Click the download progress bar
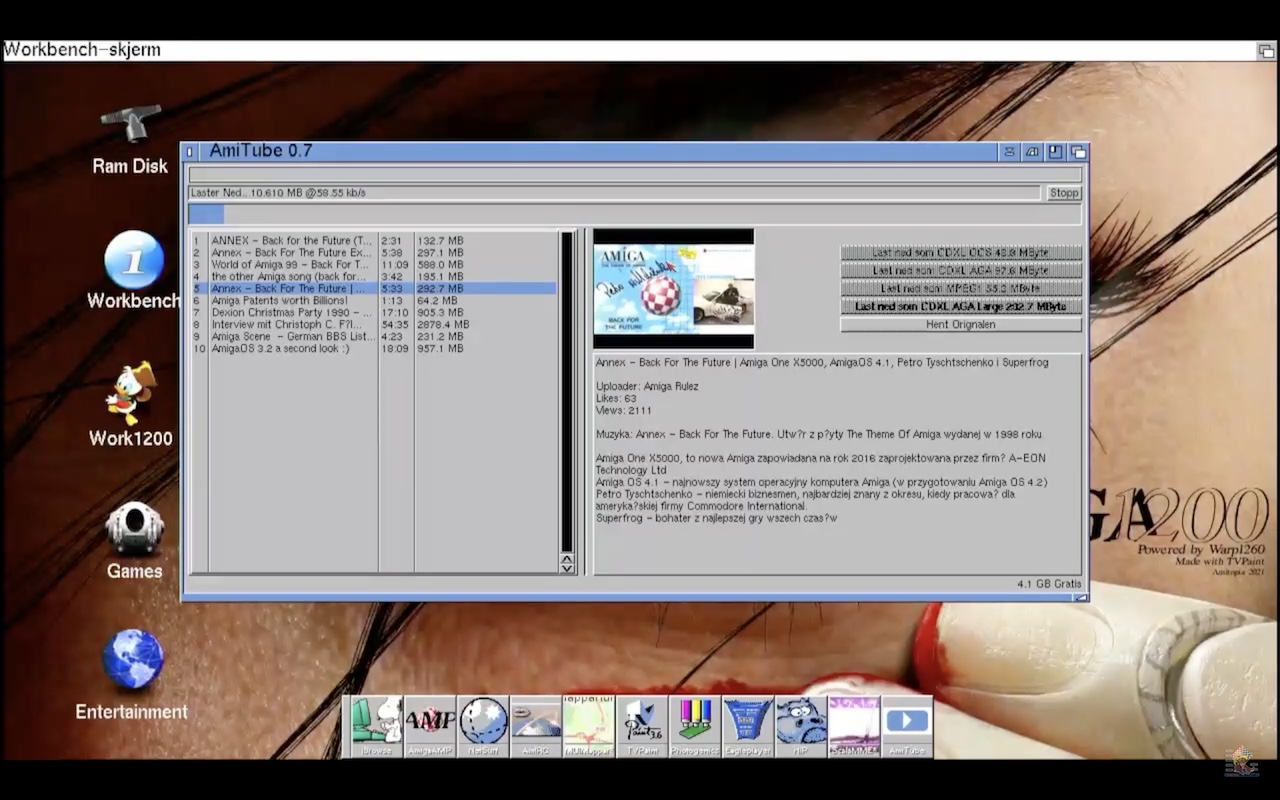 point(635,214)
